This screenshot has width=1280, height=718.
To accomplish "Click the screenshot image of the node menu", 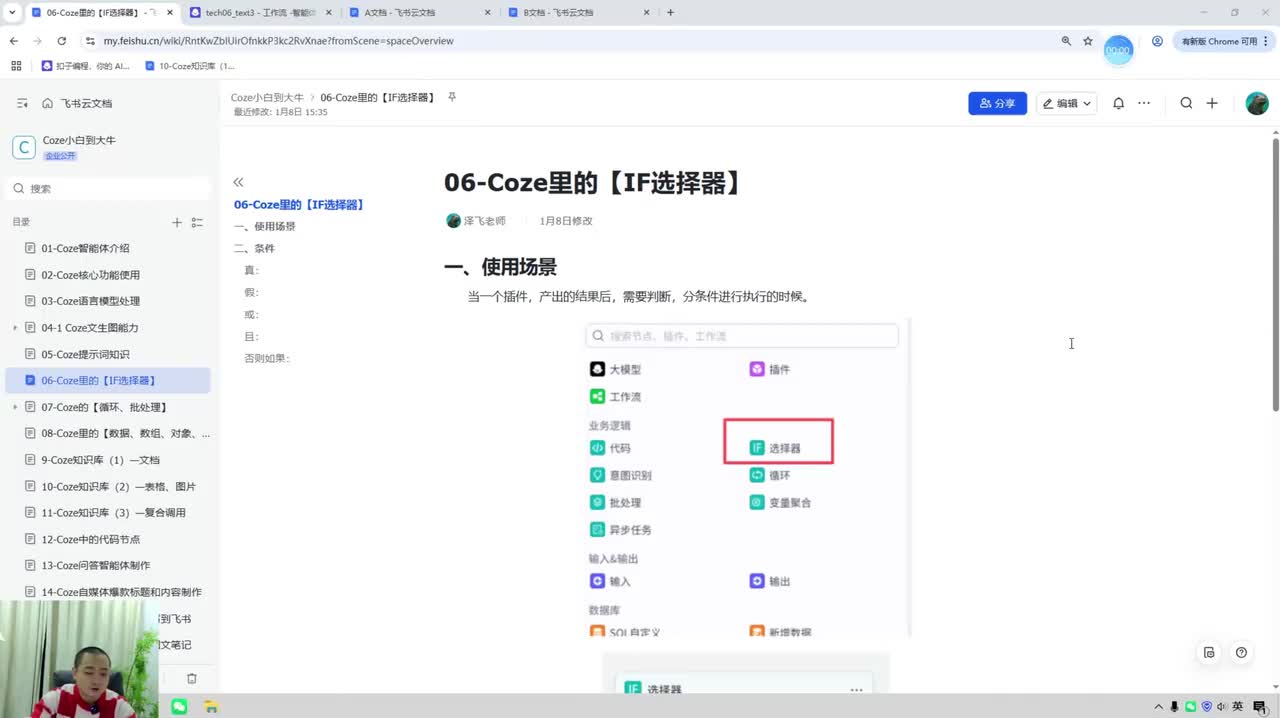I will (747, 477).
